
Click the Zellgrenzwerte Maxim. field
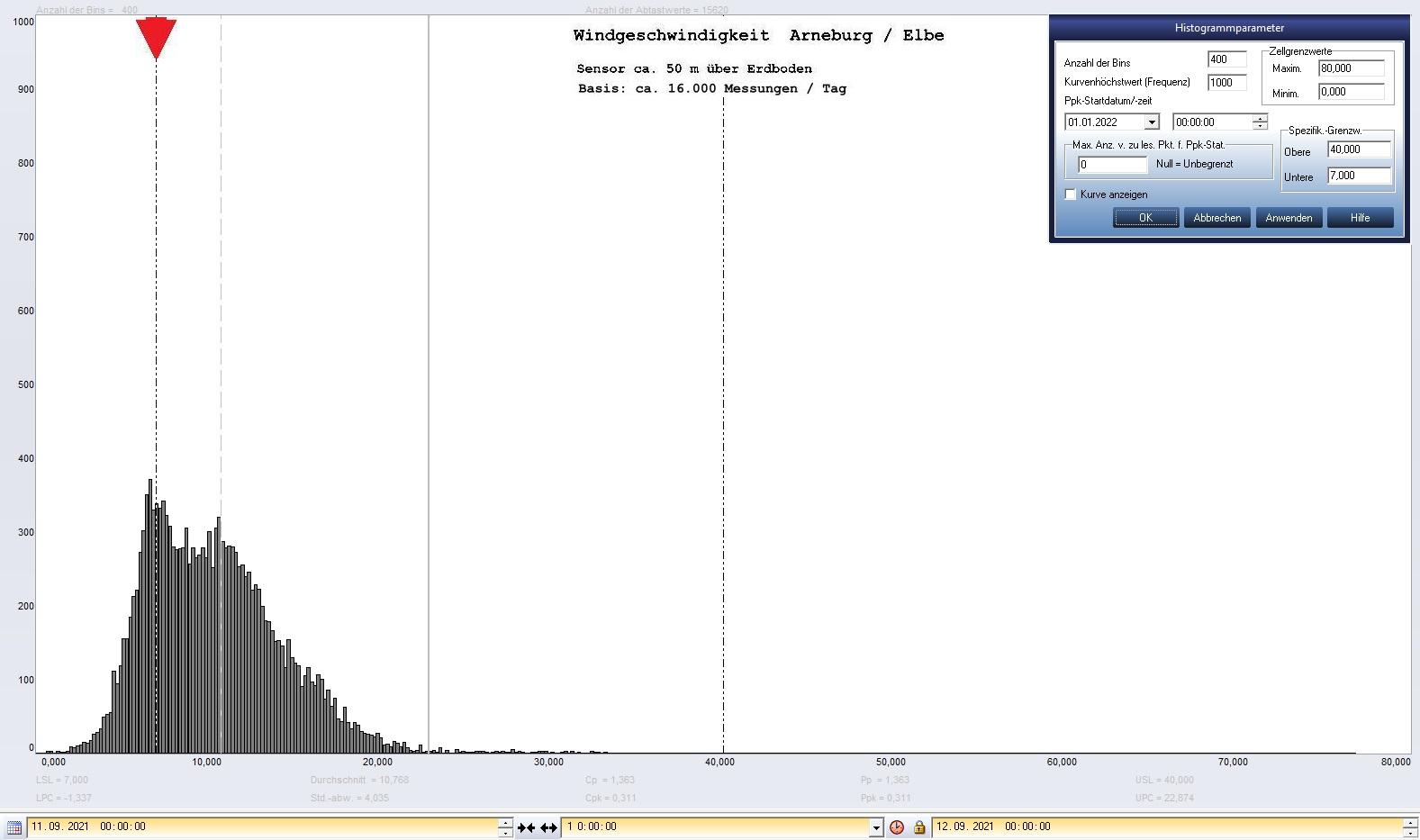(1351, 68)
